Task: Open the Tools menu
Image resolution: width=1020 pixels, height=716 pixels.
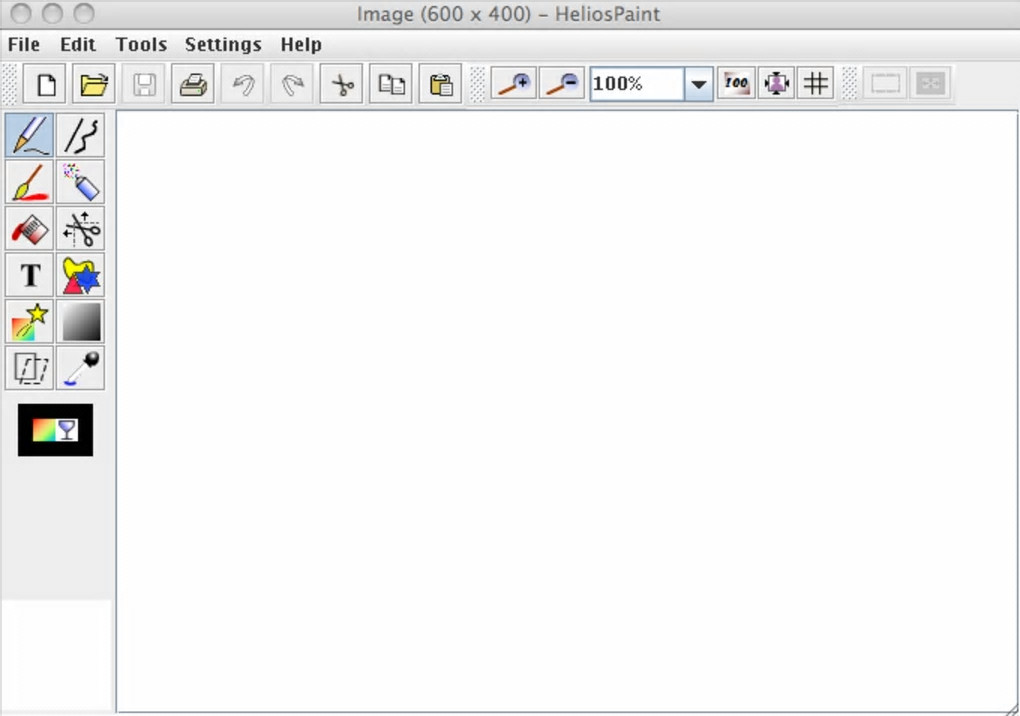Action: 141,44
